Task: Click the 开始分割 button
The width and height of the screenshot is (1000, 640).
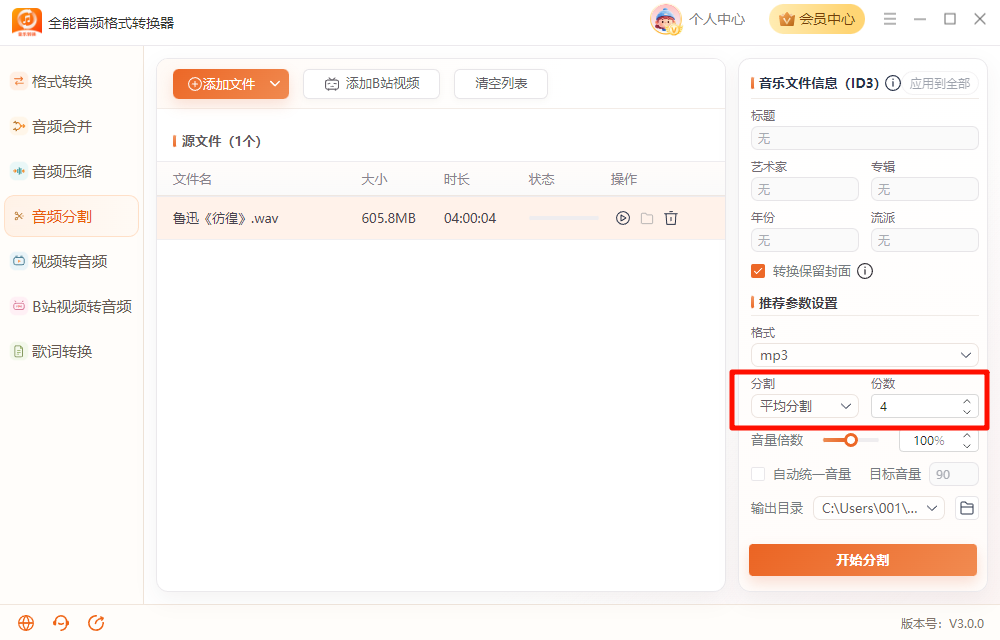Action: click(863, 560)
